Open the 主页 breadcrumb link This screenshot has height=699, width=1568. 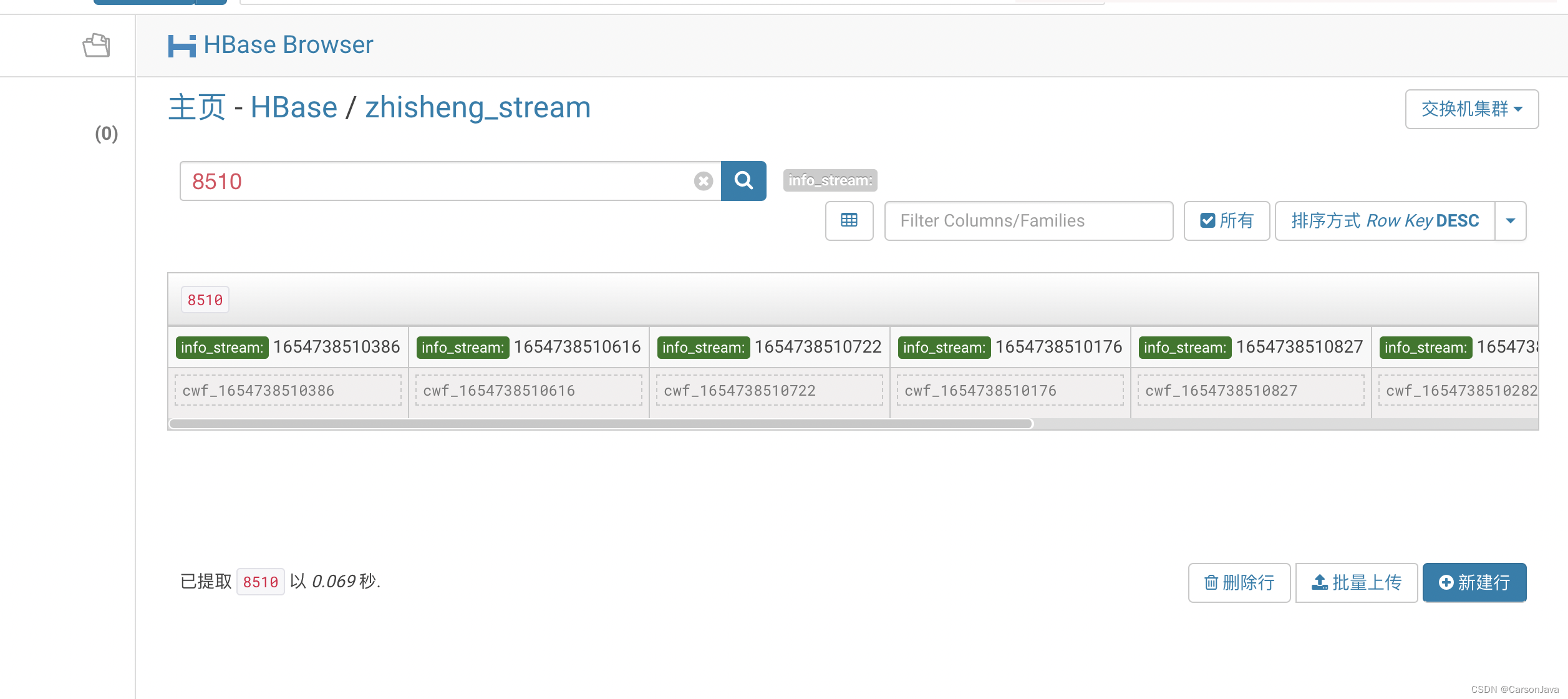pos(197,107)
